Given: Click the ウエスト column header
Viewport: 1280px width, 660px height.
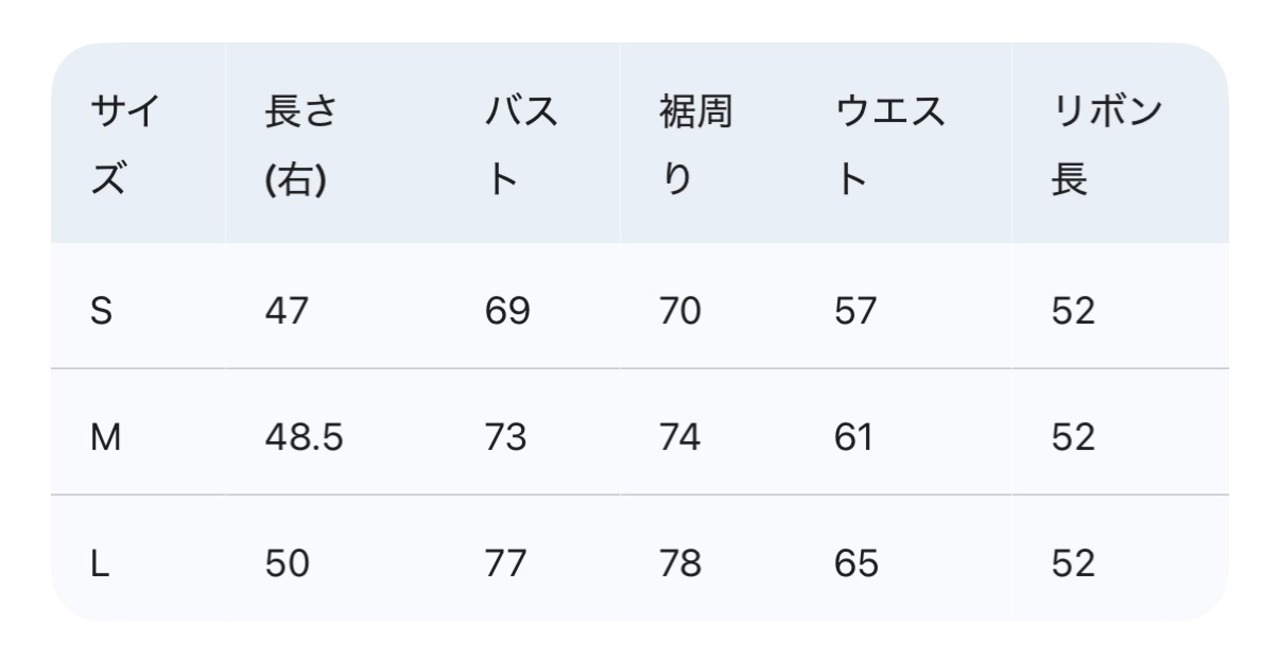Looking at the screenshot, I should coord(889,146).
